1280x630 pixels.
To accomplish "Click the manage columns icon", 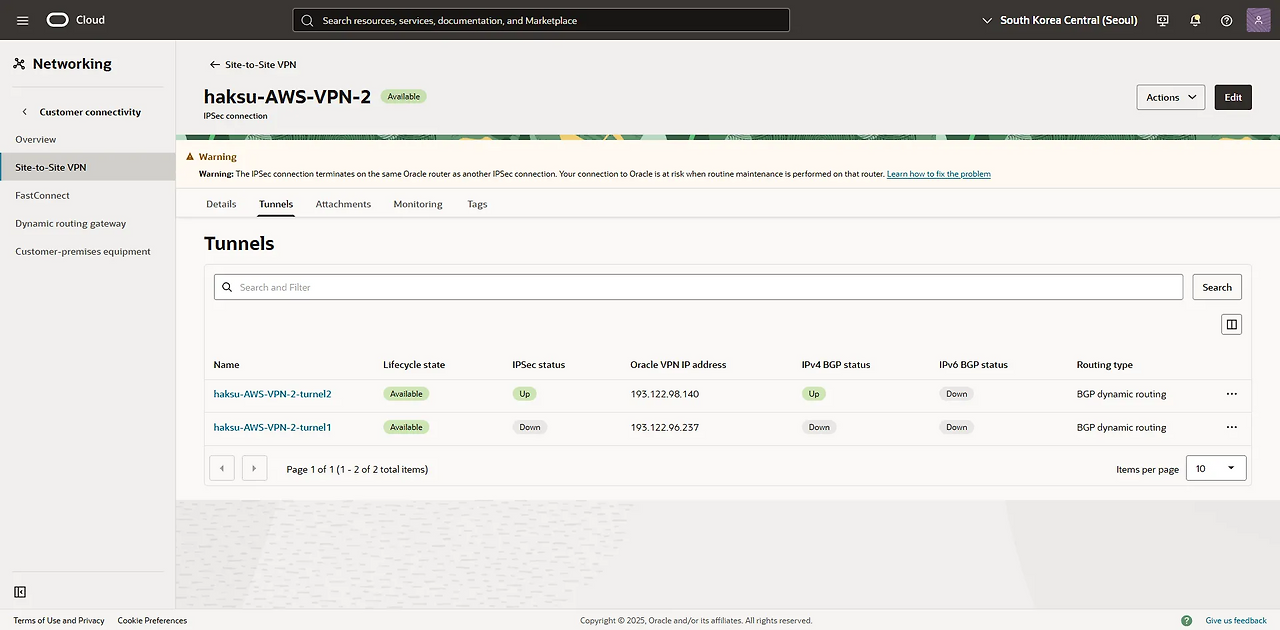I will pos(1231,324).
